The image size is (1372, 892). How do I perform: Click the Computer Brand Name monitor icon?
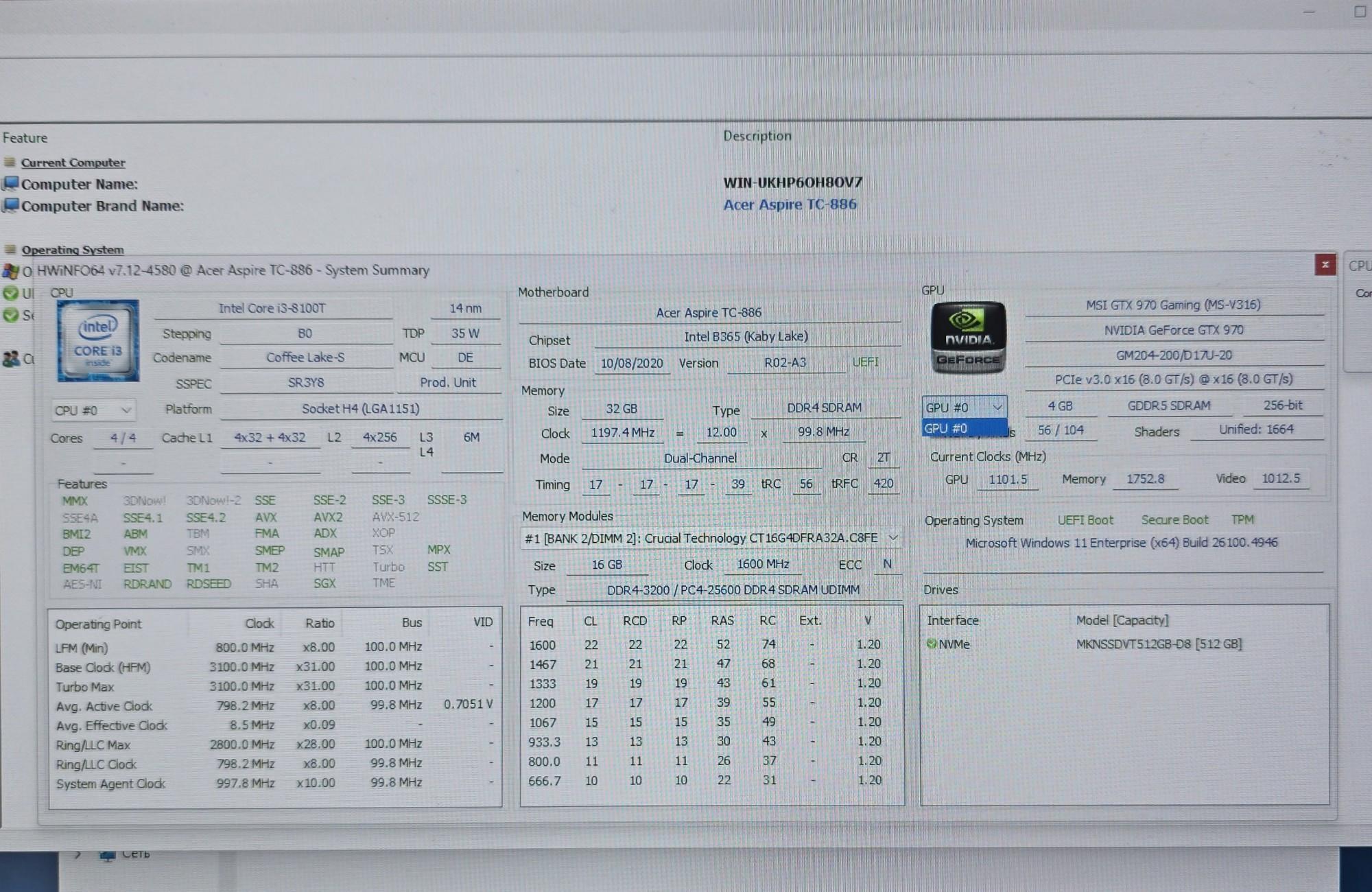point(10,205)
